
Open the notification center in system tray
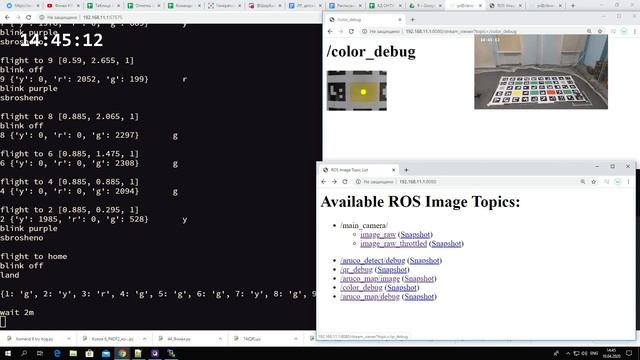click(629, 353)
